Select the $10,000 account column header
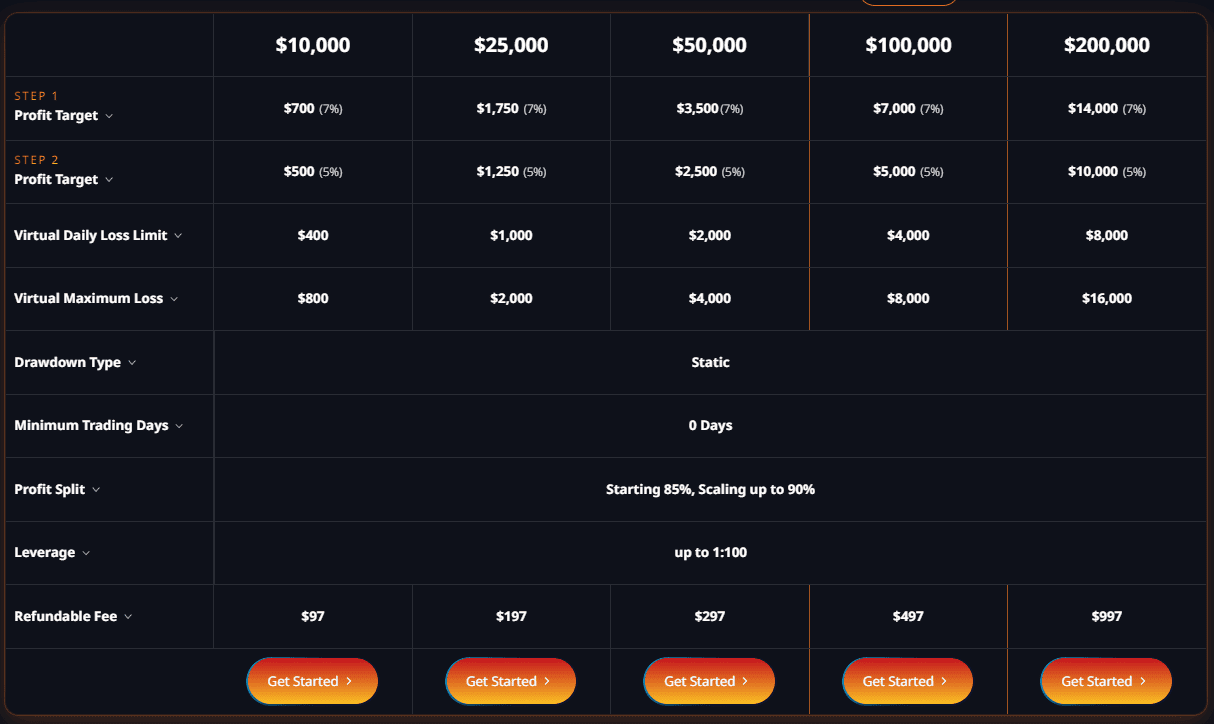1214x724 pixels. click(x=312, y=45)
